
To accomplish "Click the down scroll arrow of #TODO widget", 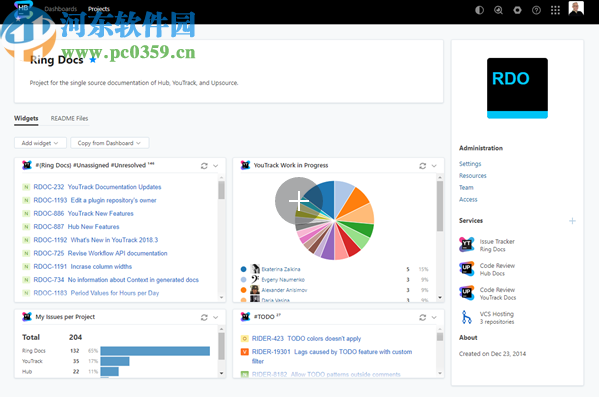I will [440, 373].
